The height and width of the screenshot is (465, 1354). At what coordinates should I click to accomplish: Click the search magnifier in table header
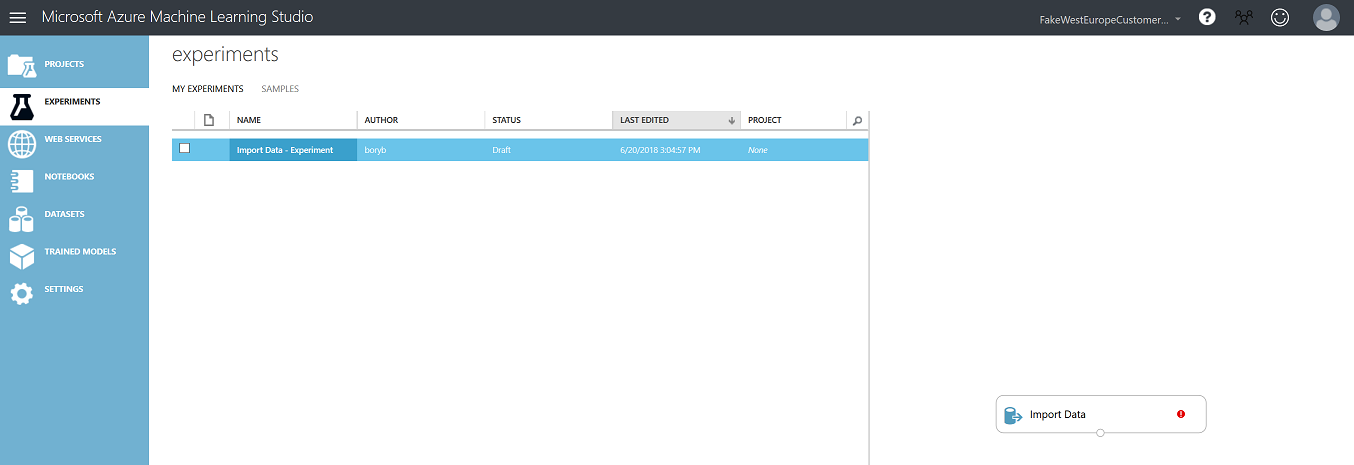tap(856, 121)
